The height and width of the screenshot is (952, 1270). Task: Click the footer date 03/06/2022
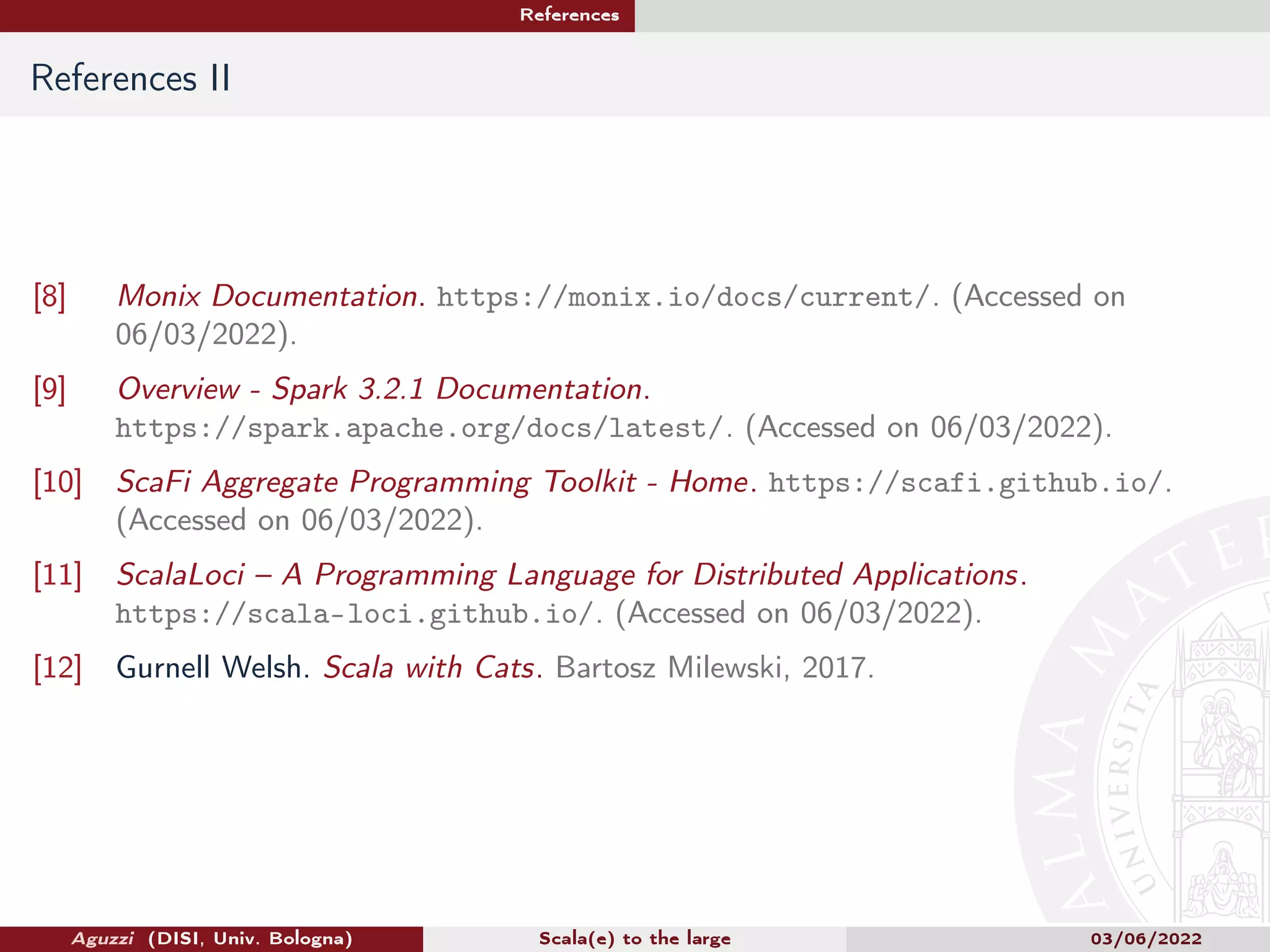tap(1146, 939)
